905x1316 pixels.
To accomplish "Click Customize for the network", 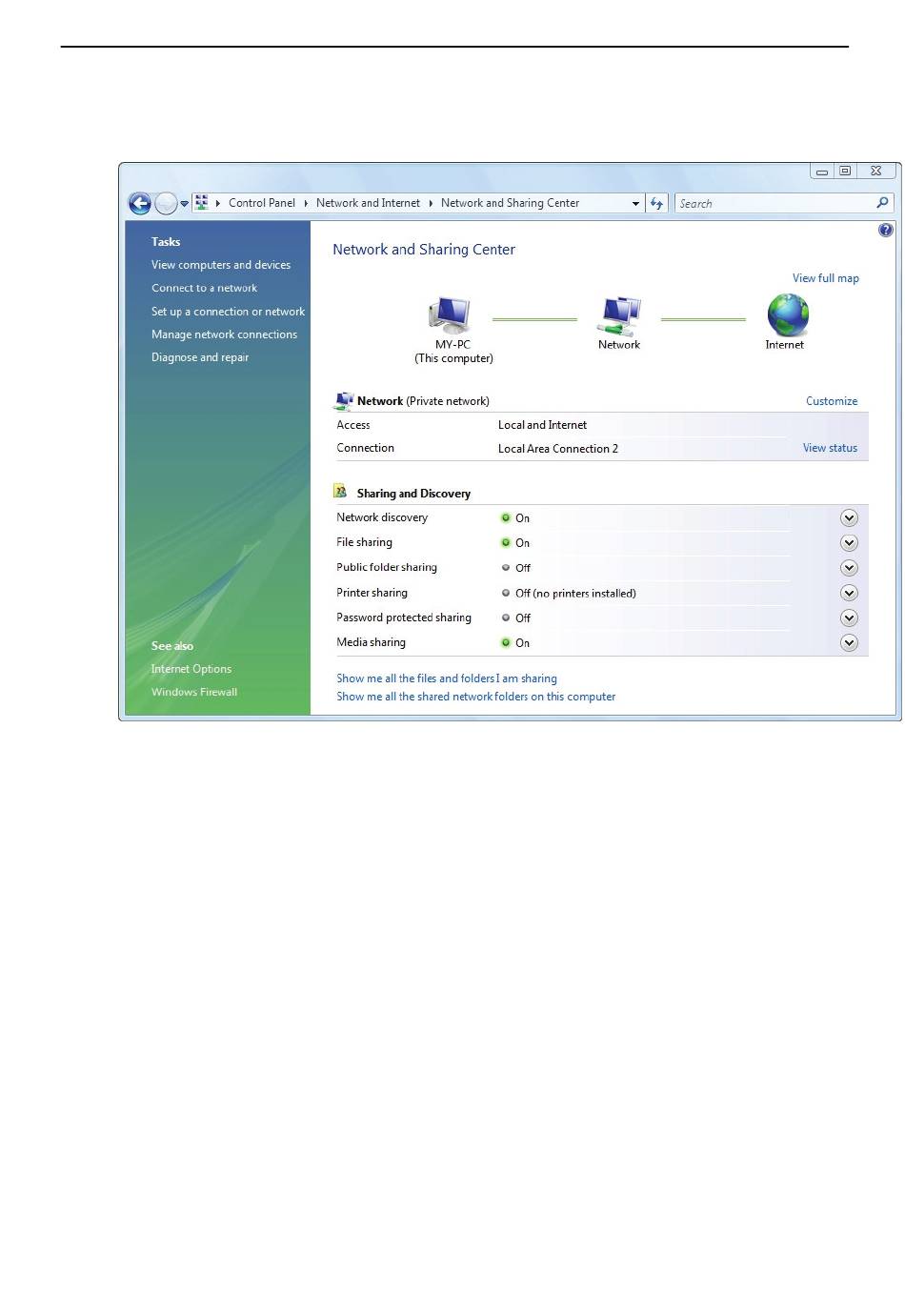I will [x=832, y=401].
